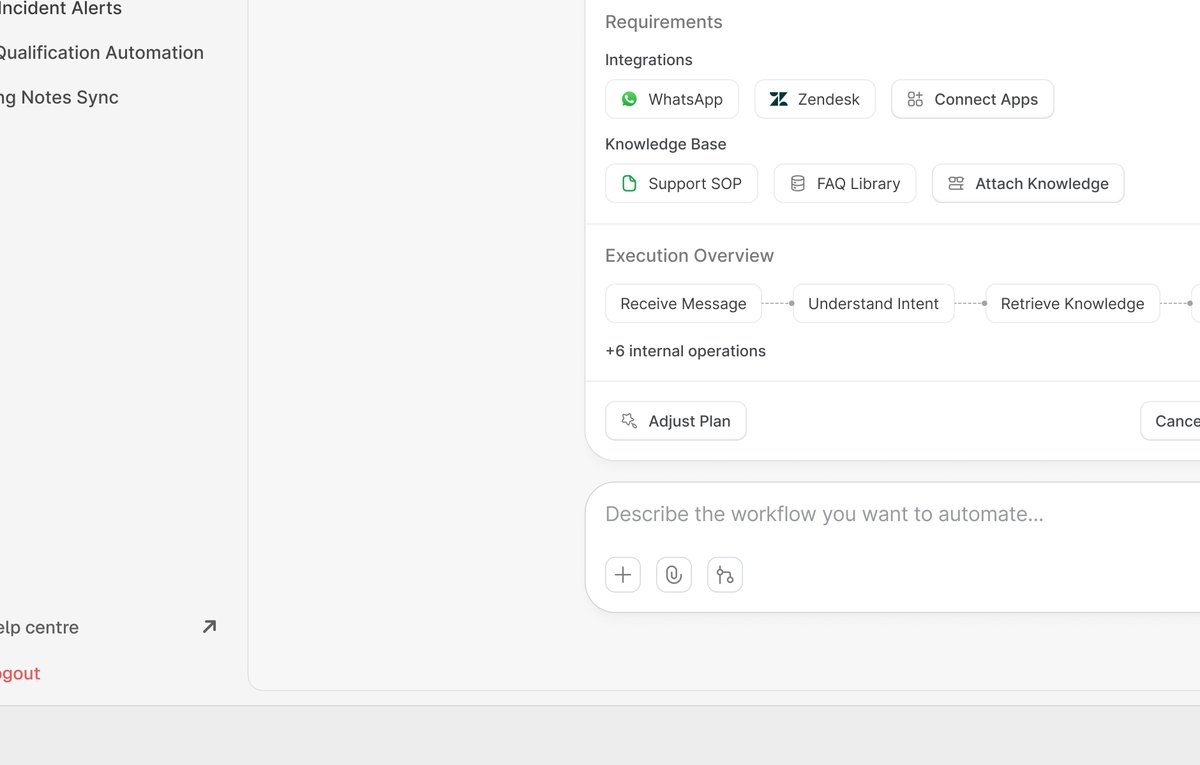Click the Connect Apps grid icon
This screenshot has width=1200, height=765.
tap(915, 99)
